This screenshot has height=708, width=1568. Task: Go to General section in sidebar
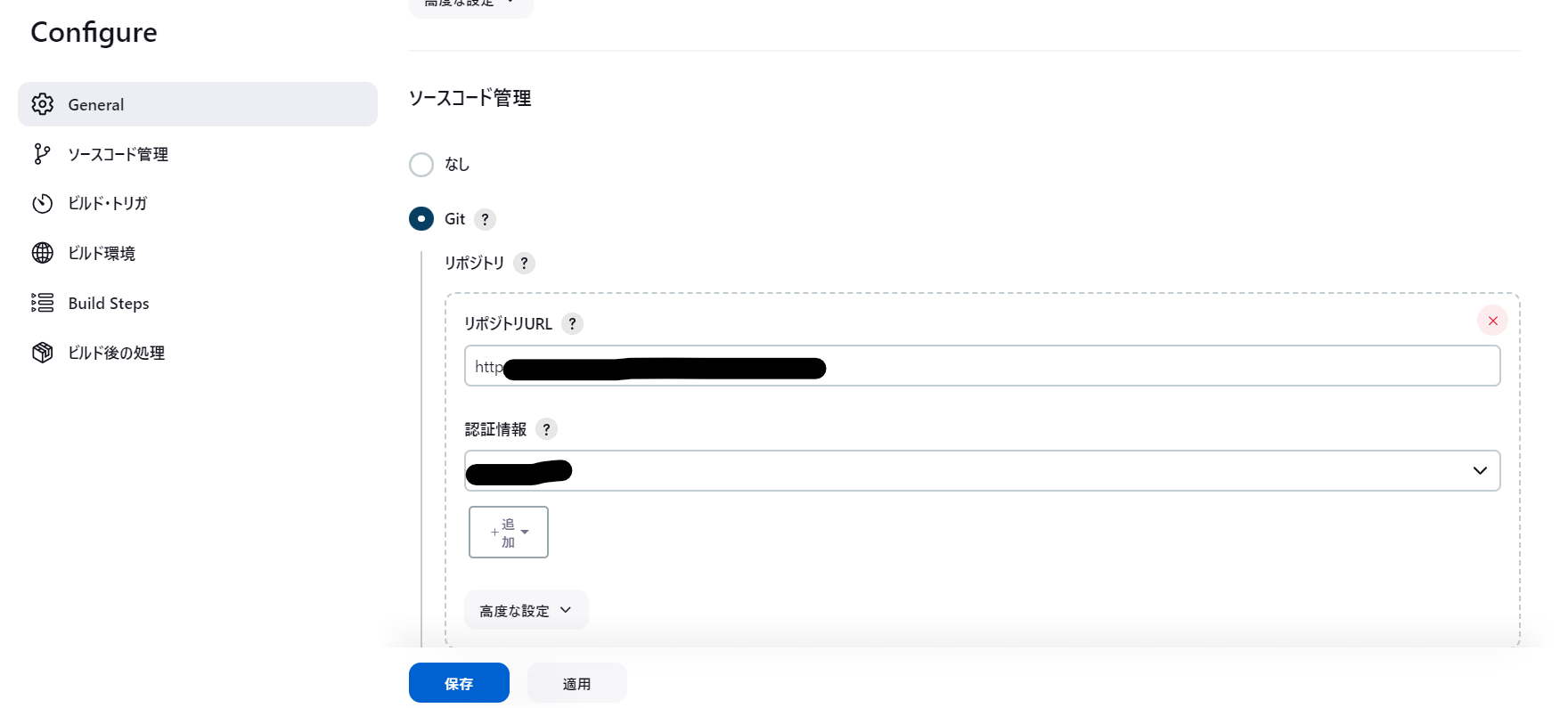tap(198, 104)
